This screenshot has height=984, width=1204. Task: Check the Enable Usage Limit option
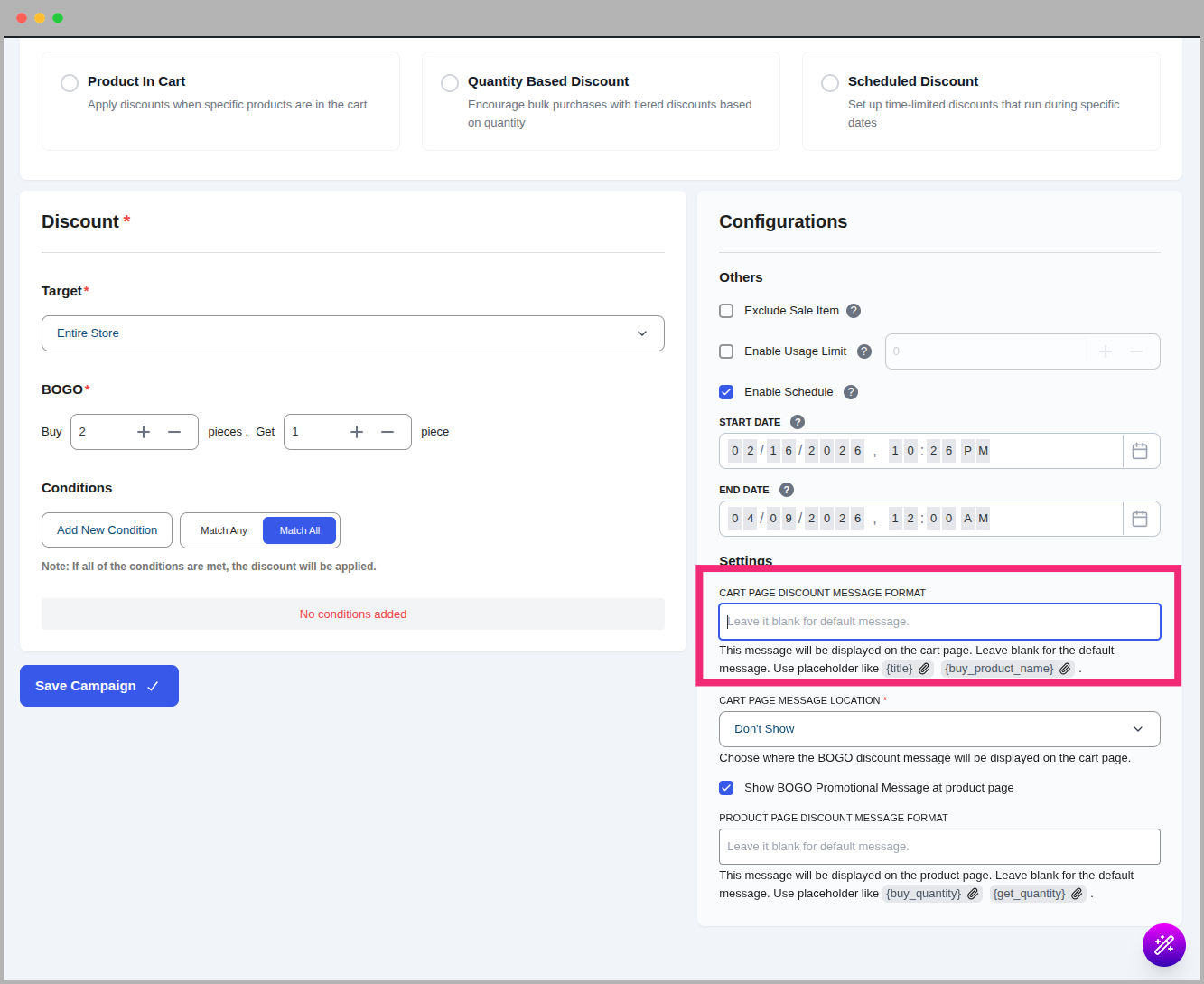coord(726,351)
